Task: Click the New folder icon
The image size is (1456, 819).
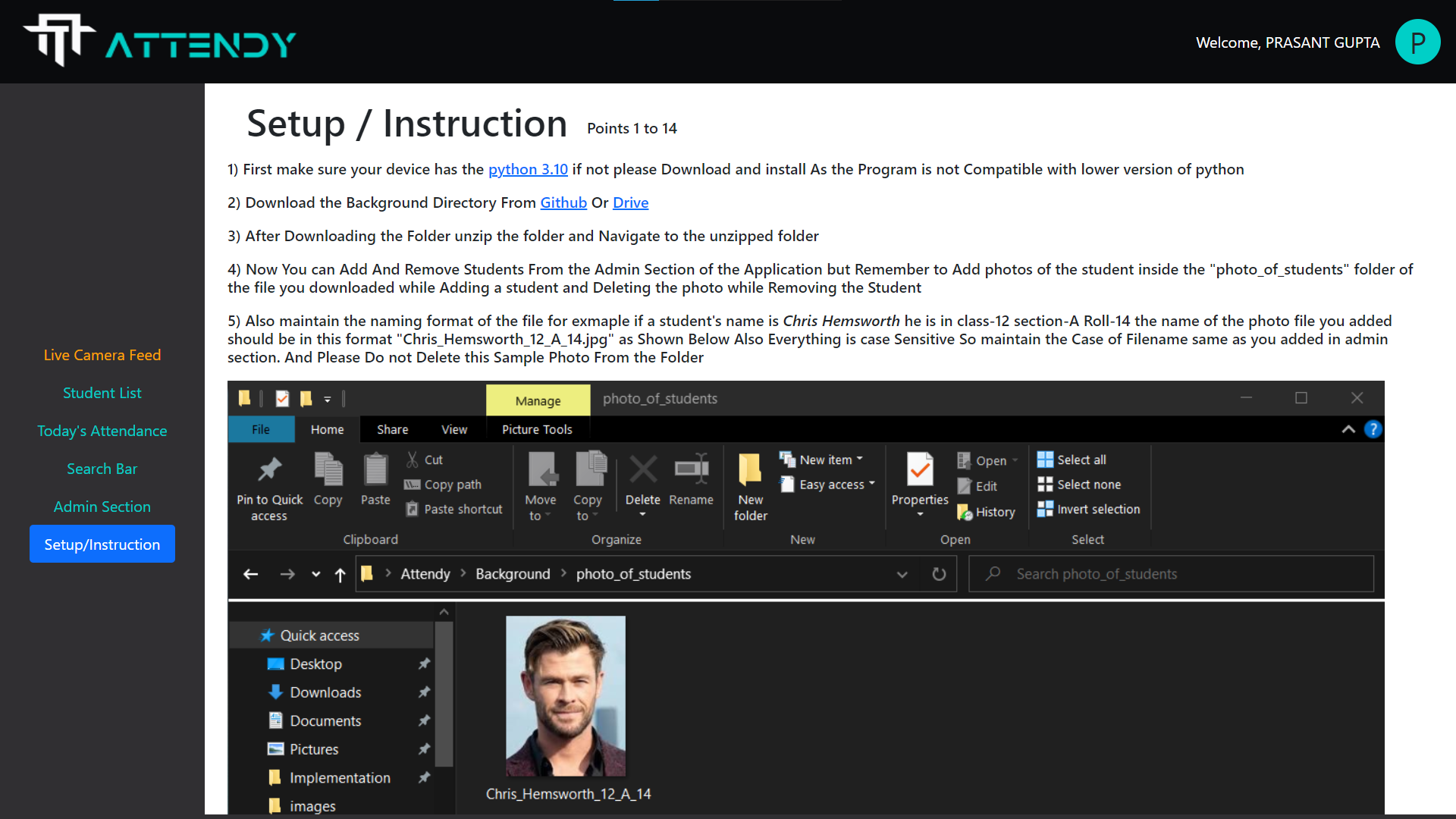Action: point(750,470)
